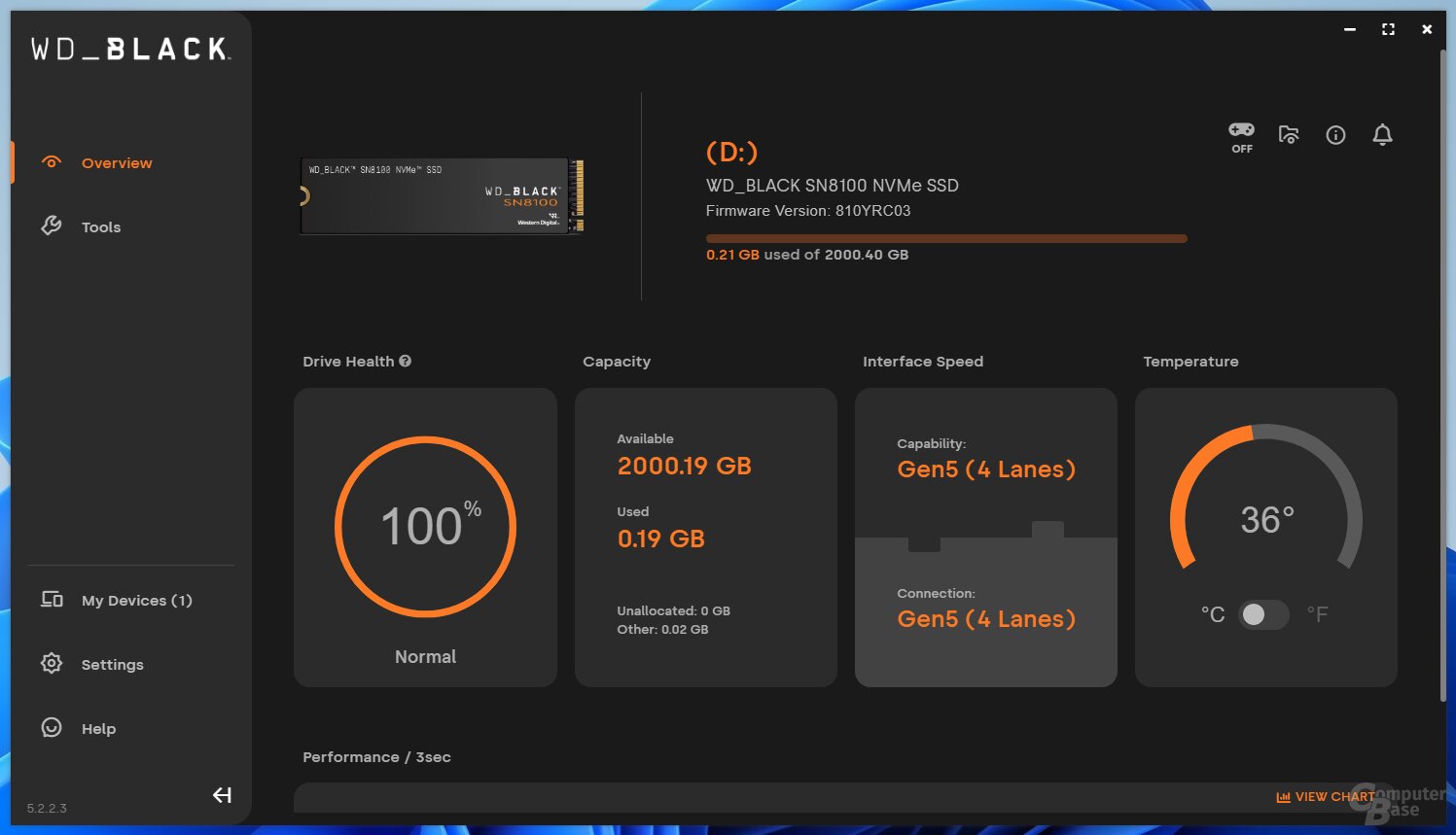Click the SN8100 SSD drive image
The width and height of the screenshot is (1456, 835).
pyautogui.click(x=442, y=195)
